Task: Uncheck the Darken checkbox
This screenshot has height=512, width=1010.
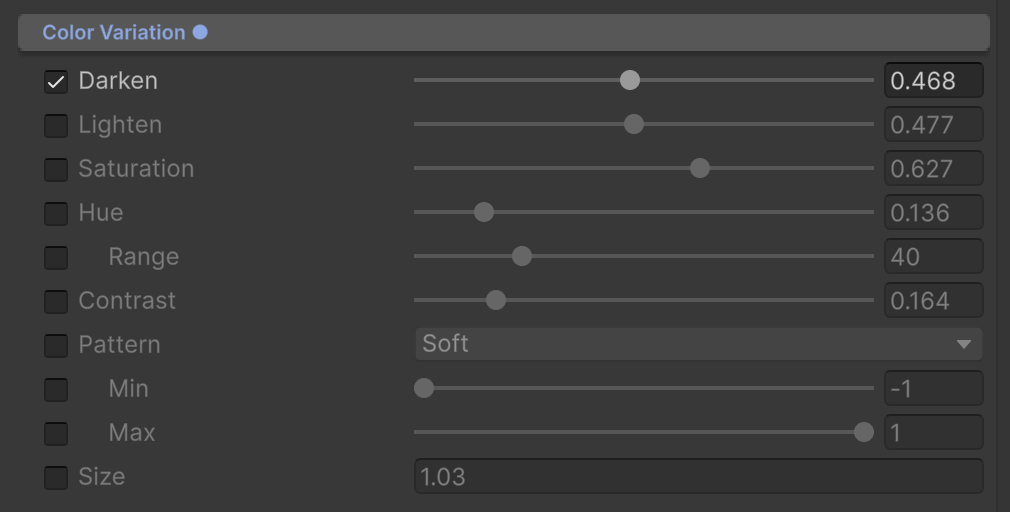Action: coord(56,82)
